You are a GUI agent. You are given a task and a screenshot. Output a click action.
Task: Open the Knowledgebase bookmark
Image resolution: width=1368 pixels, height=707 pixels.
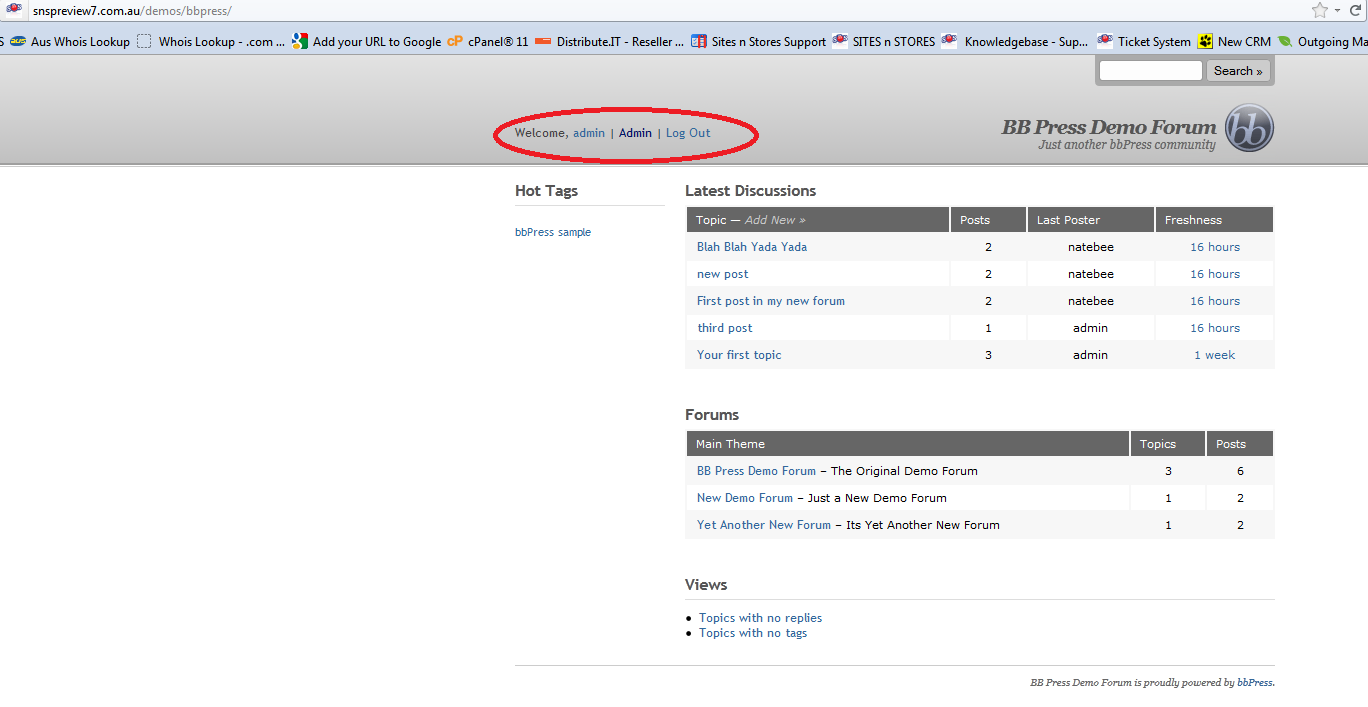point(1016,42)
